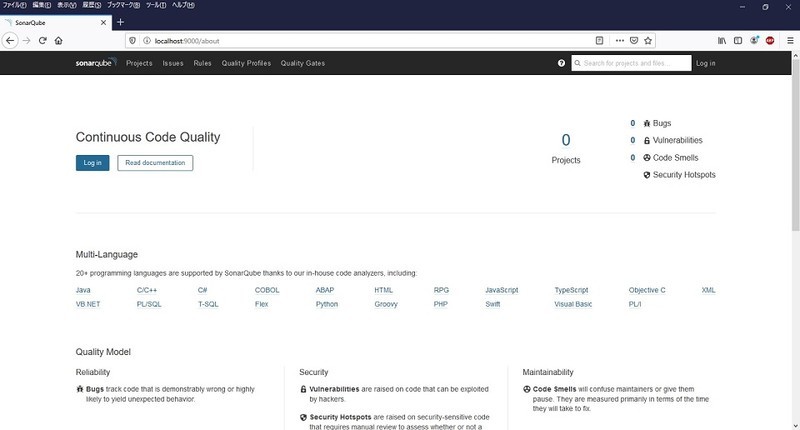Show sidebars icon in toolbar
Image resolution: width=800 pixels, height=430 pixels.
coord(738,41)
